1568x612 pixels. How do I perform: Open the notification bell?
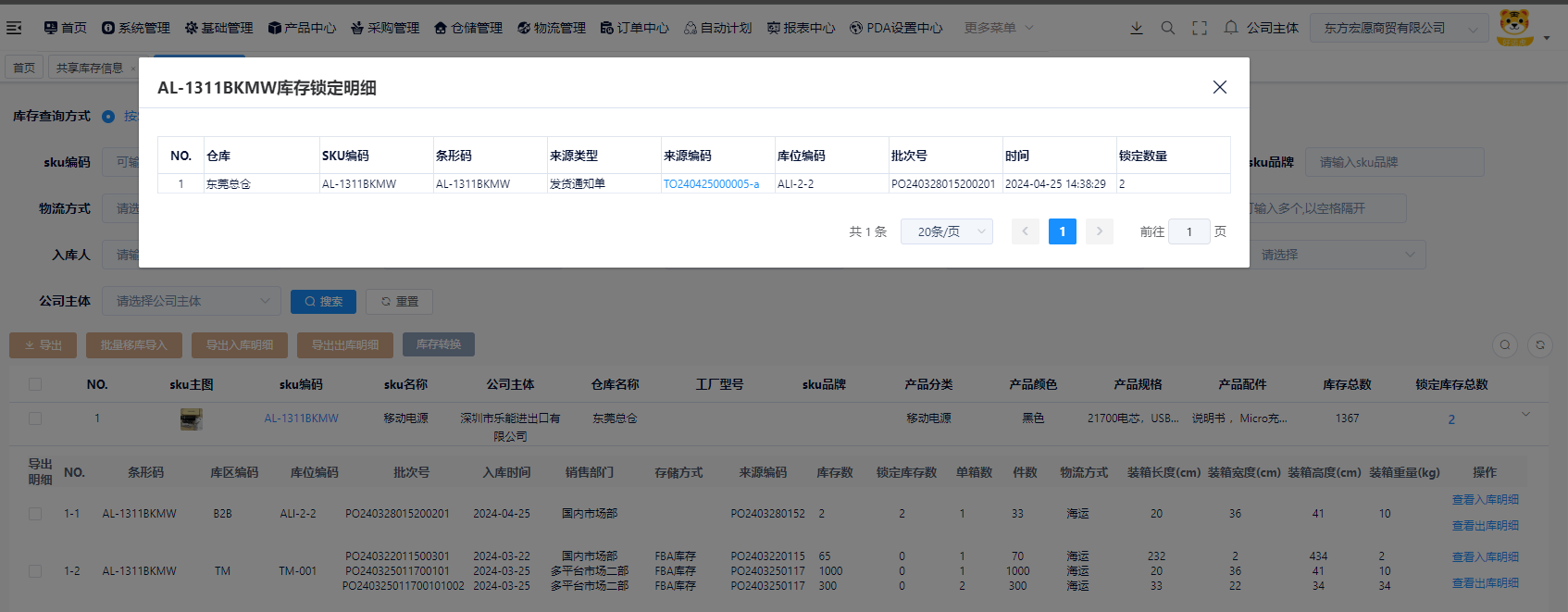click(x=1231, y=28)
